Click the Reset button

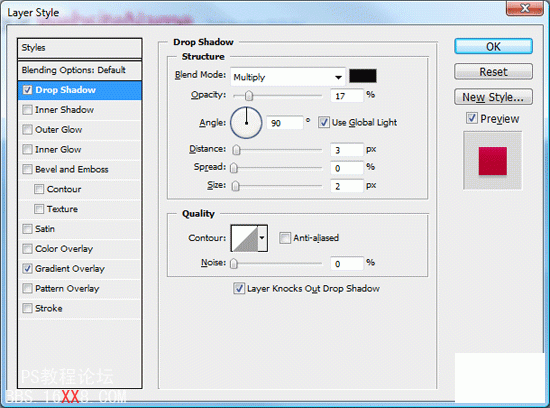493,72
